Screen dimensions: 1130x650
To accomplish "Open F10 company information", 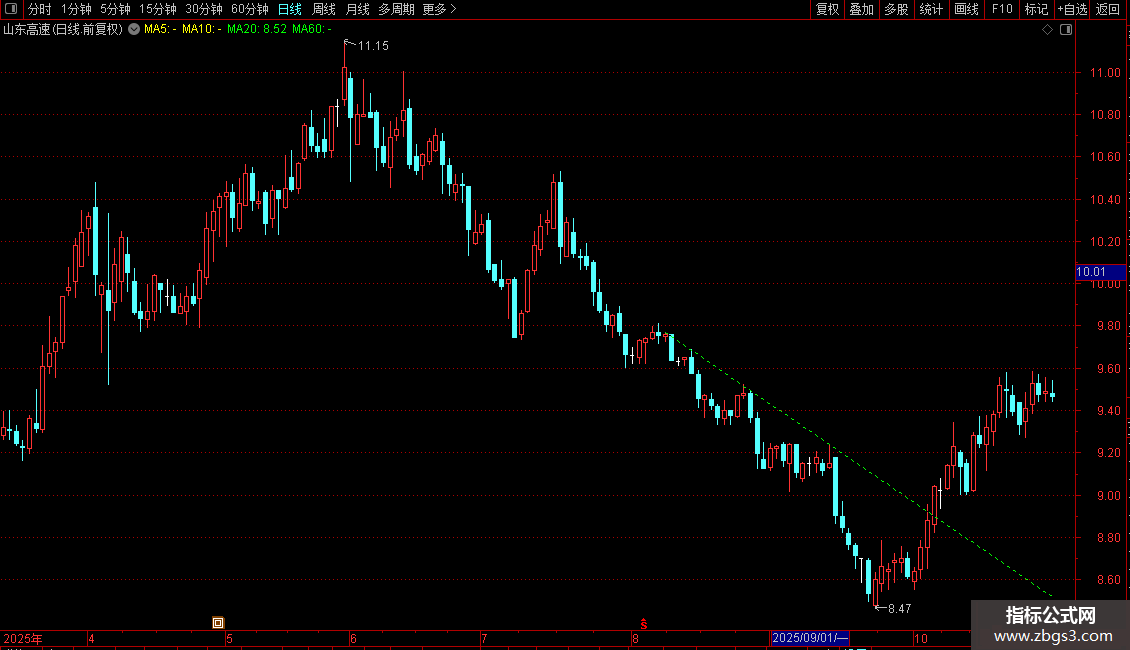I will pos(1002,9).
